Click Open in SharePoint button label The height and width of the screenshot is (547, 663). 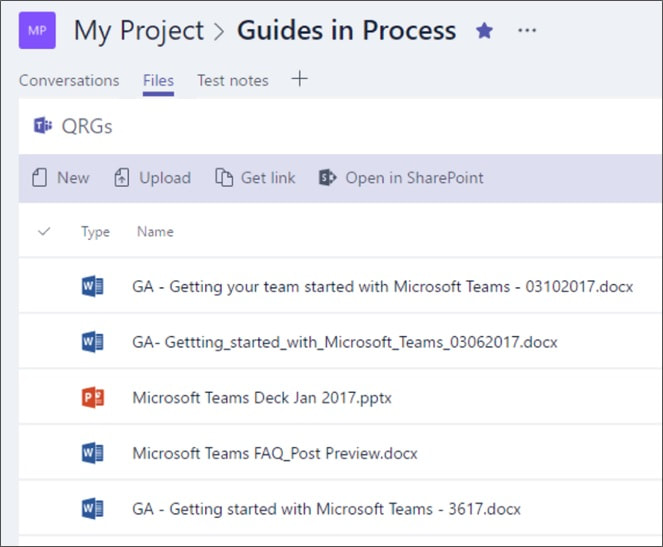click(x=414, y=178)
